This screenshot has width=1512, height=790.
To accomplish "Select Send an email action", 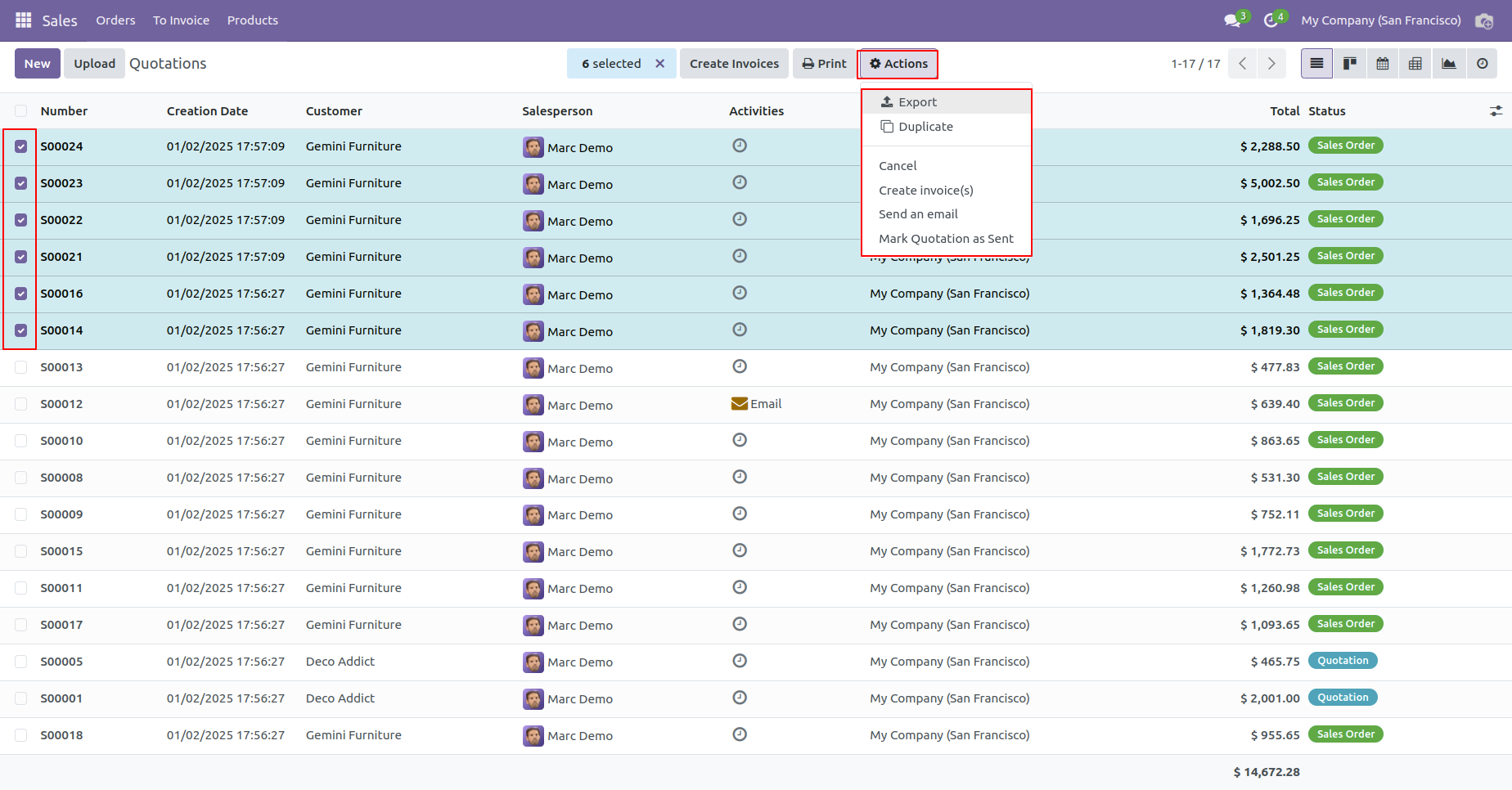I will pos(947,214).
